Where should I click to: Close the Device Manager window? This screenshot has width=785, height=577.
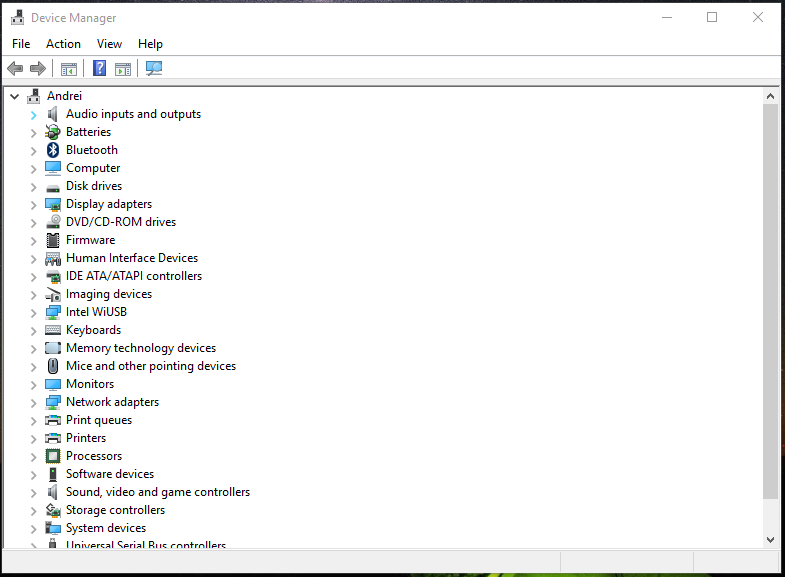(757, 18)
